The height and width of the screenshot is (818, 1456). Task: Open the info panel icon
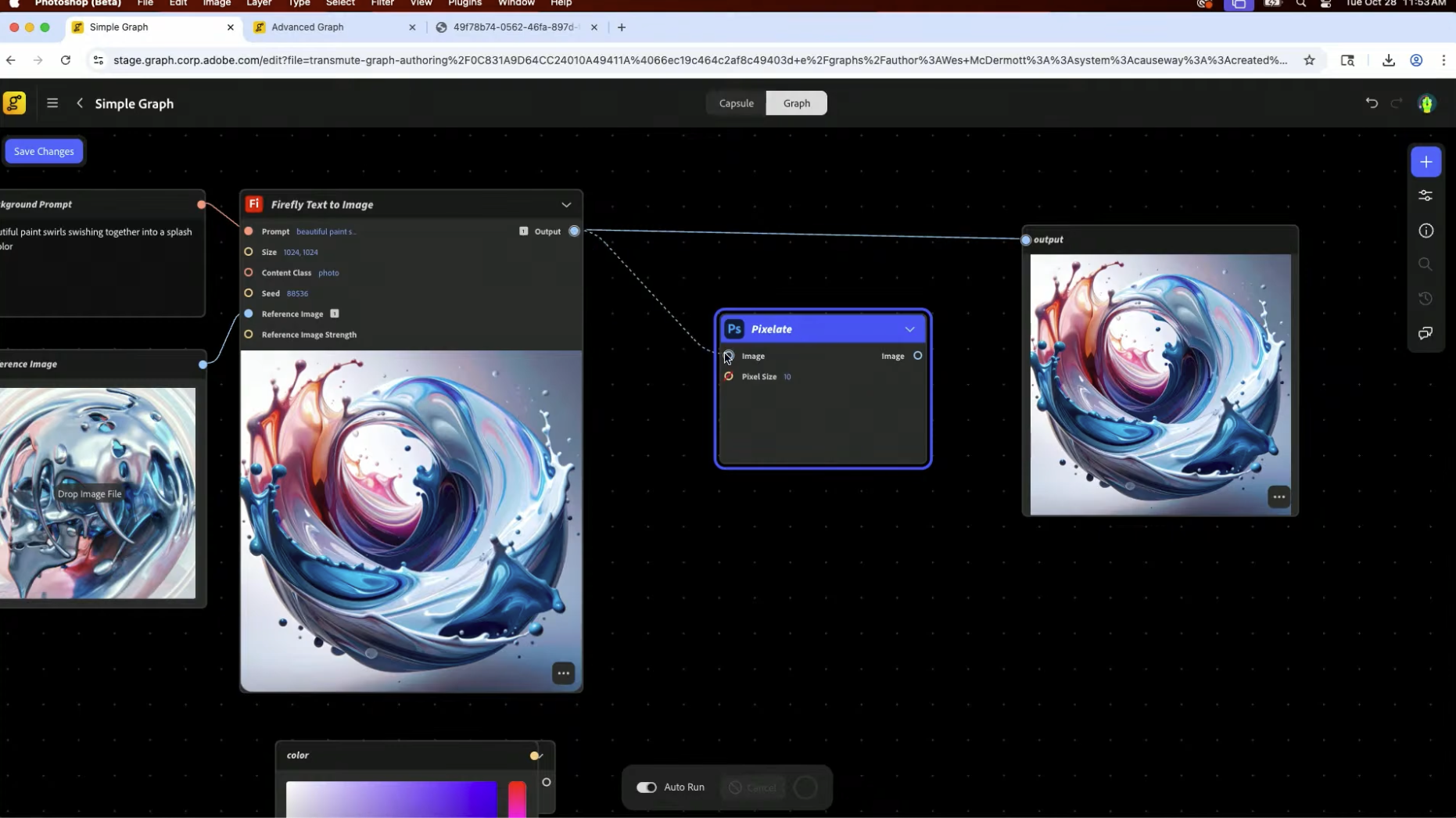click(1426, 231)
